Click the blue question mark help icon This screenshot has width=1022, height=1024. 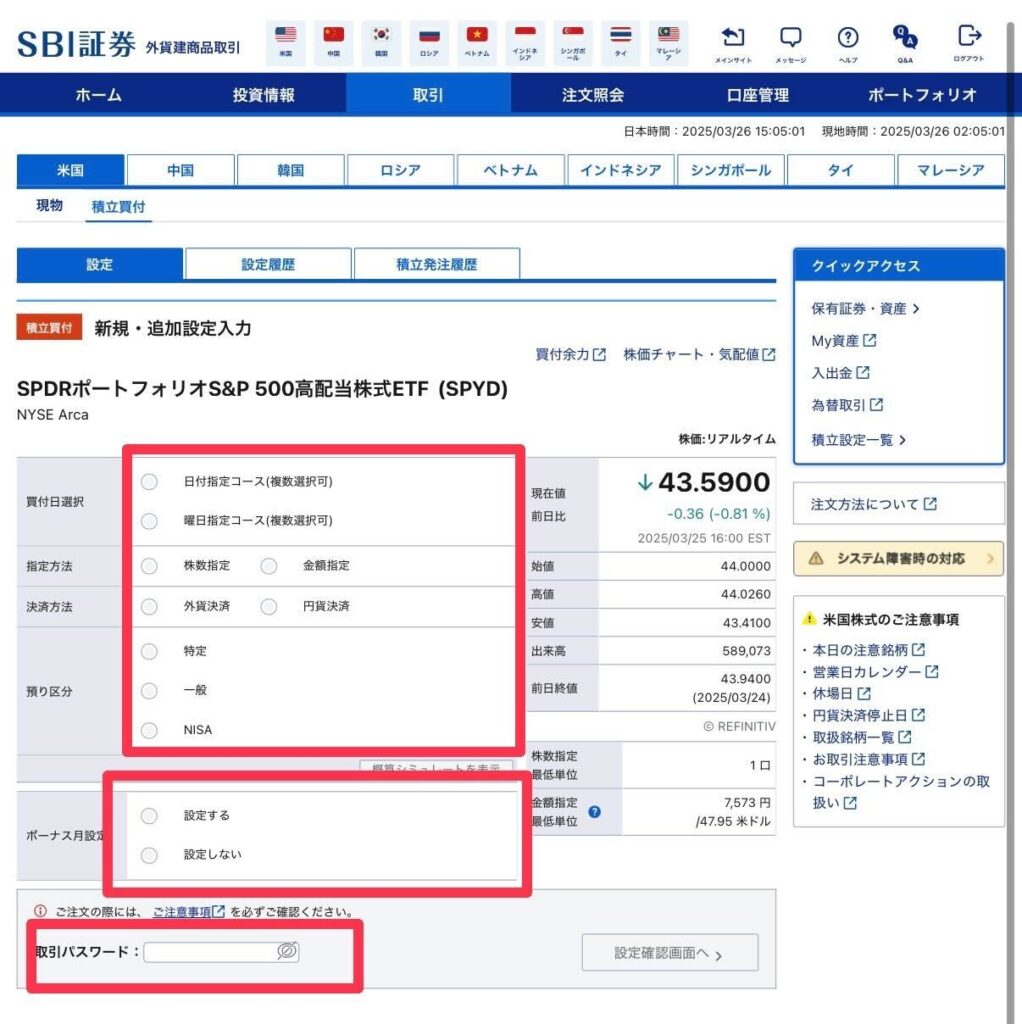[594, 812]
